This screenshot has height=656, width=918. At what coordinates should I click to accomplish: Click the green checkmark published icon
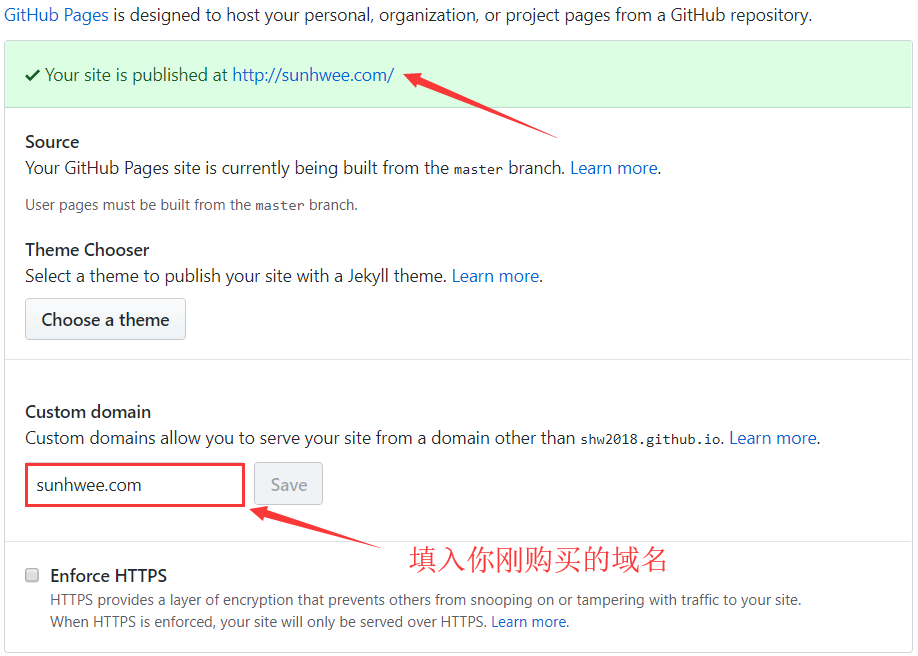pos(33,75)
